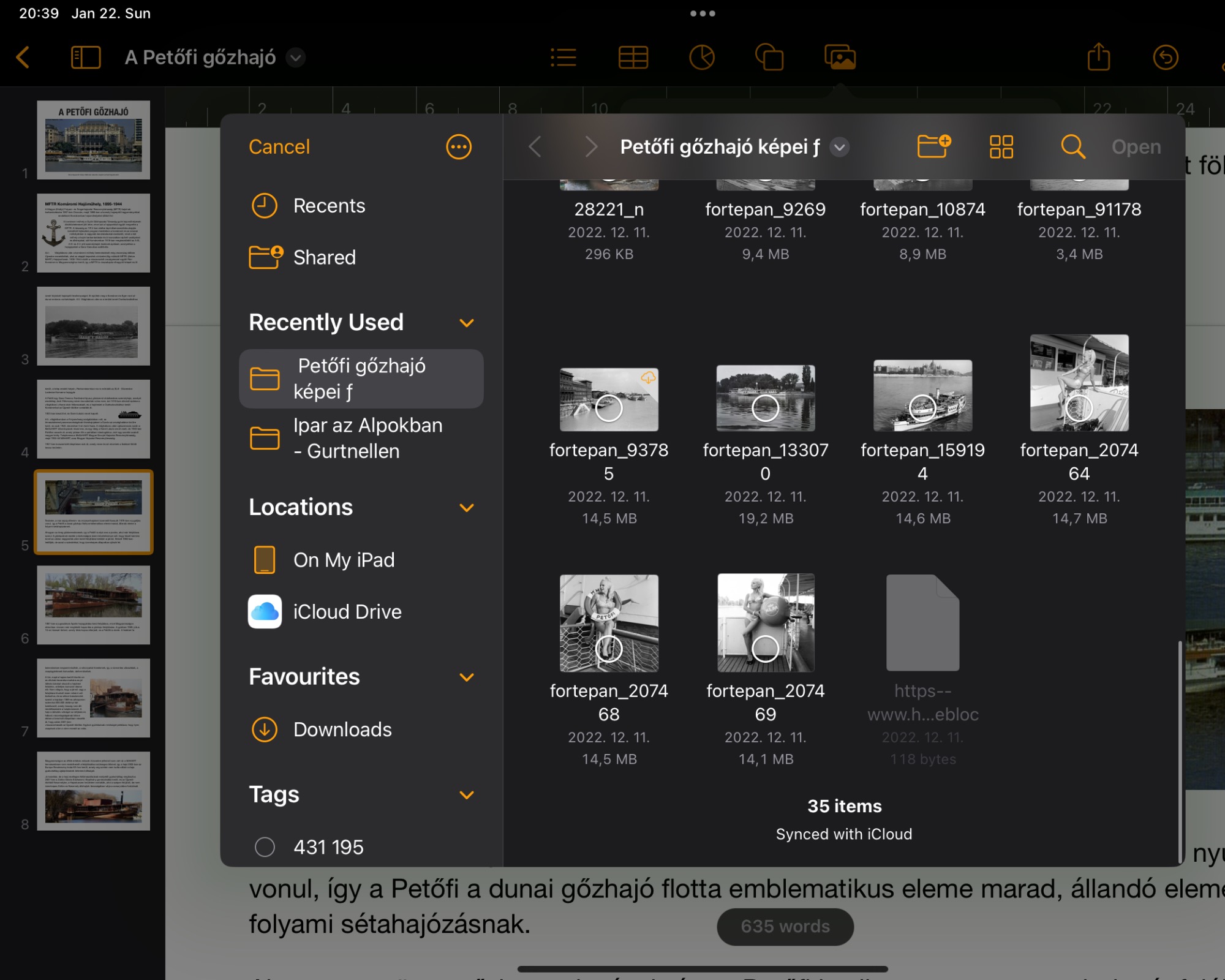Image resolution: width=1225 pixels, height=980 pixels.
Task: Go back in file browser
Action: pos(535,147)
